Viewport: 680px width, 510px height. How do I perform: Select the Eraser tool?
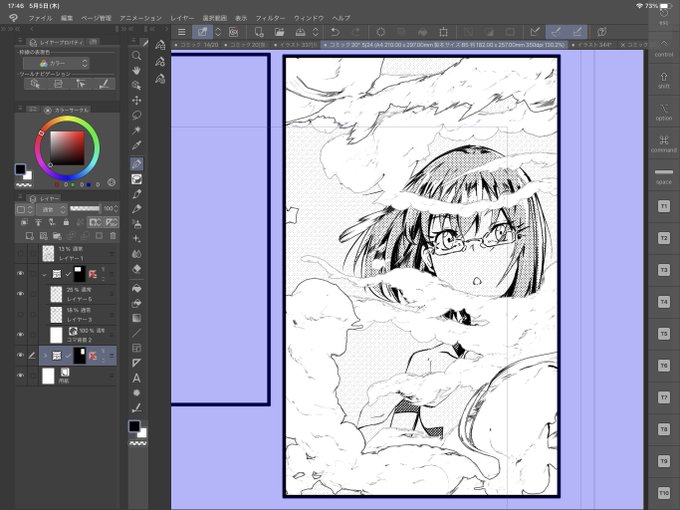pyautogui.click(x=137, y=269)
